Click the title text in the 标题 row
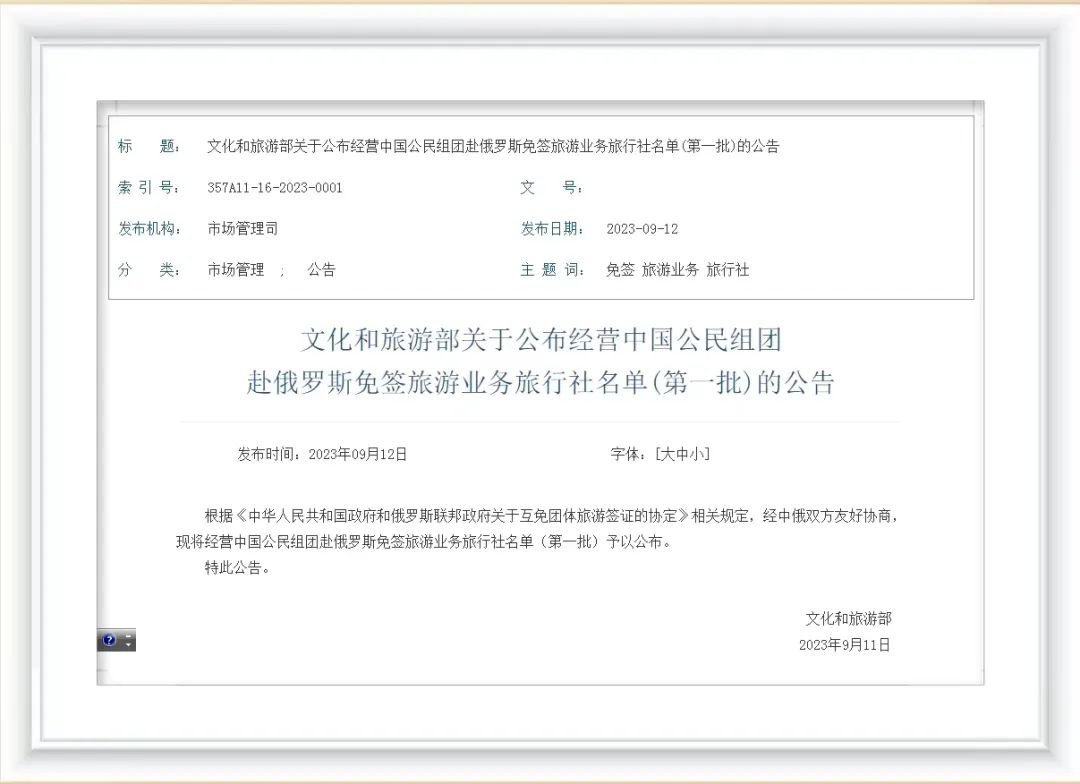Viewport: 1080px width, 784px height. (492, 147)
